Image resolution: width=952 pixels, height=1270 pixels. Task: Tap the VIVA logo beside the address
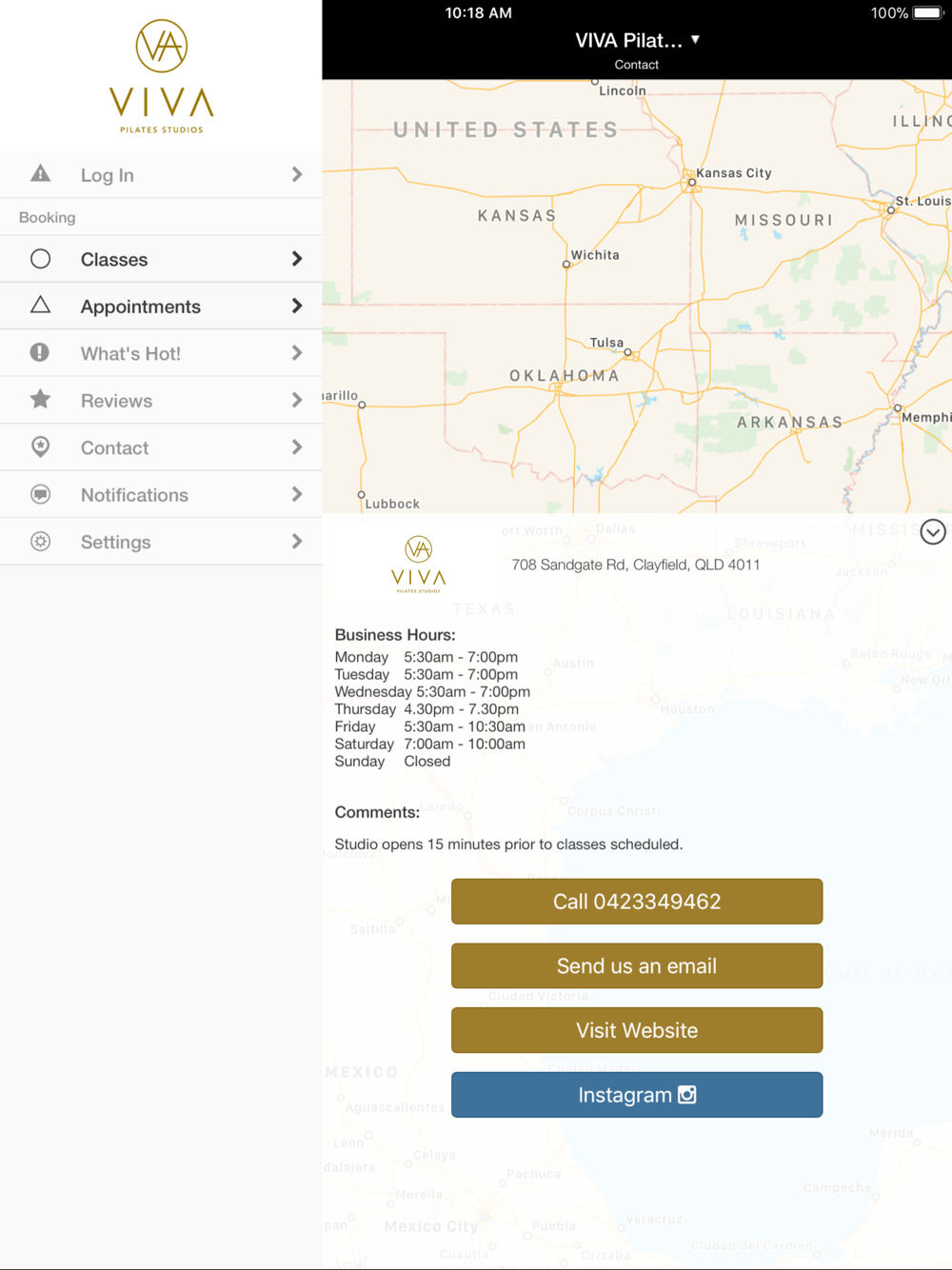pos(419,565)
